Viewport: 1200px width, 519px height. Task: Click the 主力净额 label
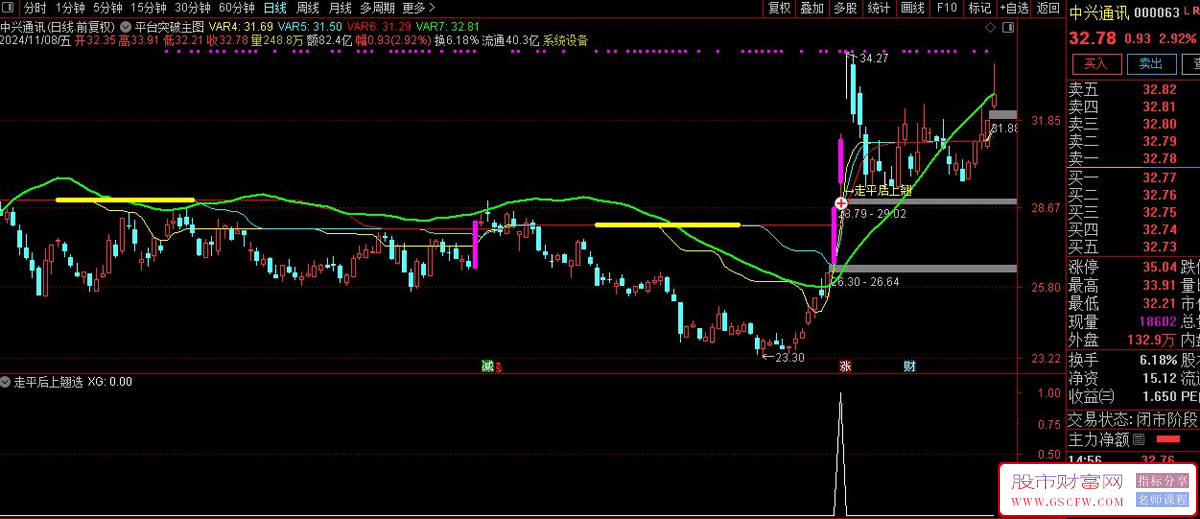click(x=1099, y=438)
